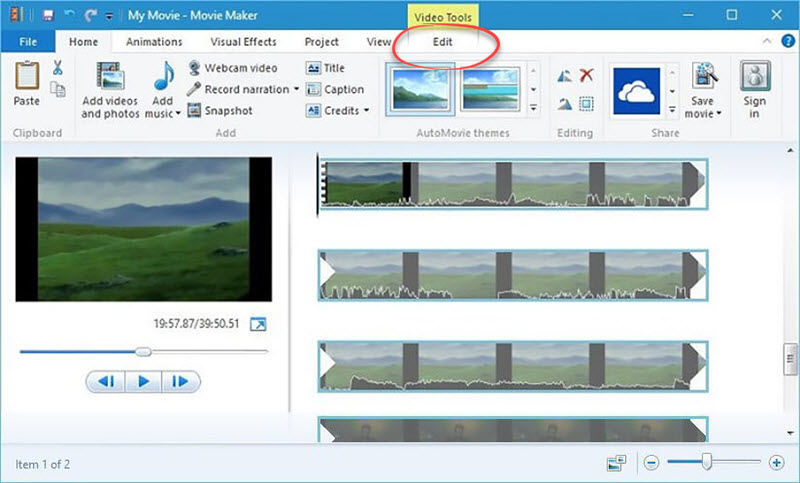View preview in full screen

[258, 324]
